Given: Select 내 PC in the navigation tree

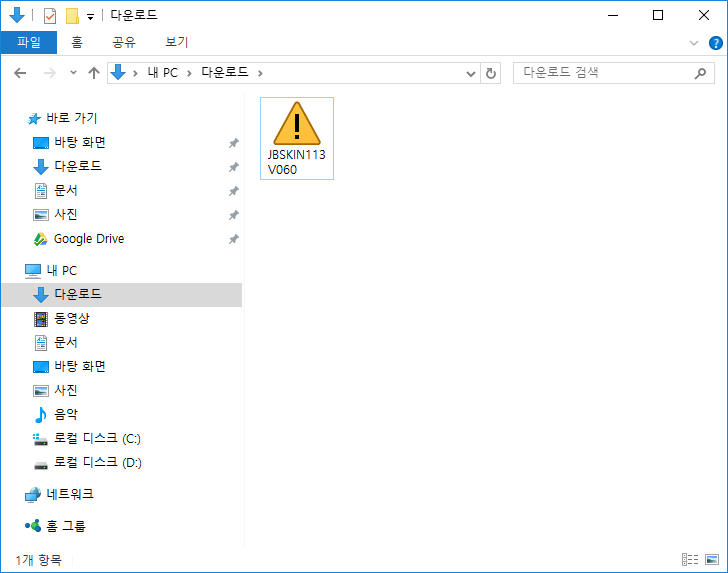Looking at the screenshot, I should (x=62, y=270).
